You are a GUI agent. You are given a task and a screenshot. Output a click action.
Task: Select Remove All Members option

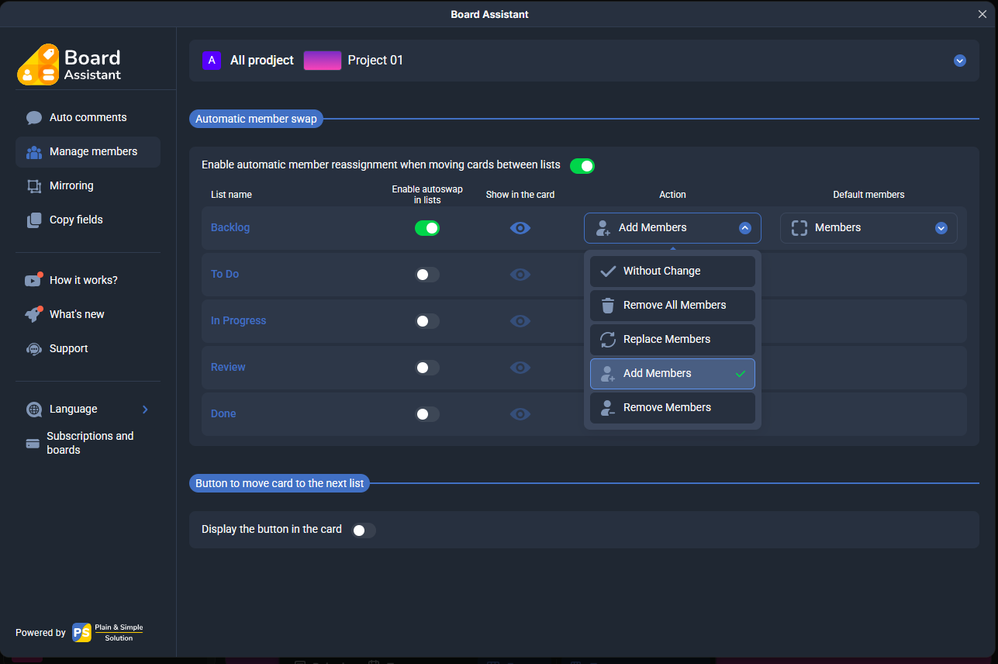(672, 306)
